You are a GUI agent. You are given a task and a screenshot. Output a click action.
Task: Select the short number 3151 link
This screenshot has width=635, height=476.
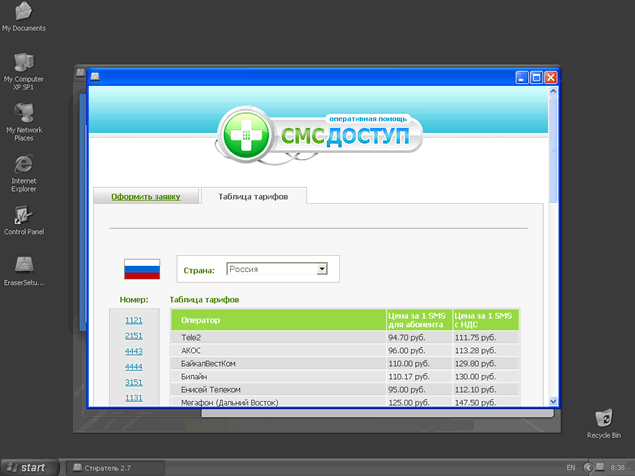click(133, 382)
